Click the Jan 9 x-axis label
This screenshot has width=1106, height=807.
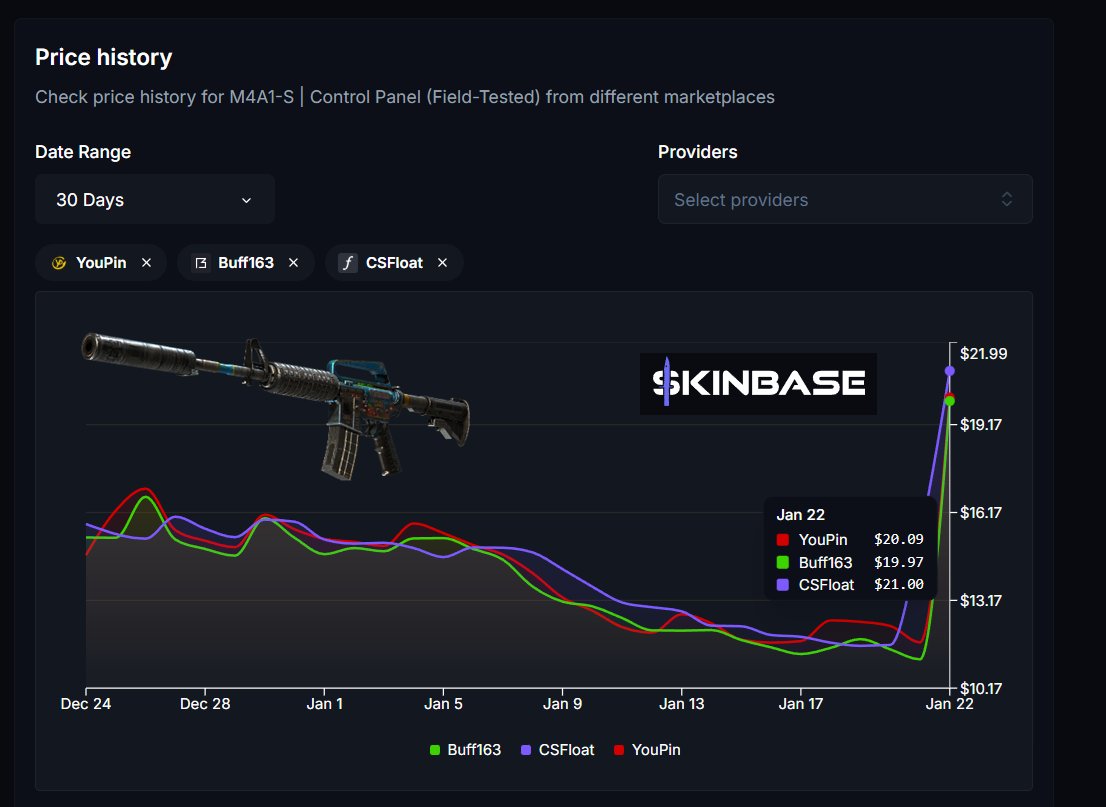point(562,704)
